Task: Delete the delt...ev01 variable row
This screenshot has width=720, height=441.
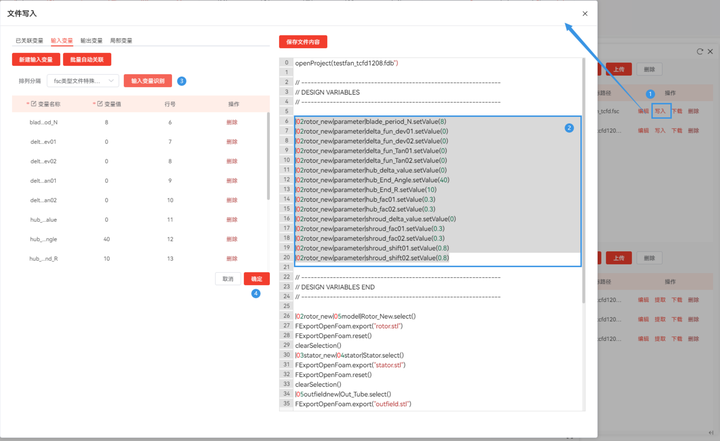Action: click(232, 142)
